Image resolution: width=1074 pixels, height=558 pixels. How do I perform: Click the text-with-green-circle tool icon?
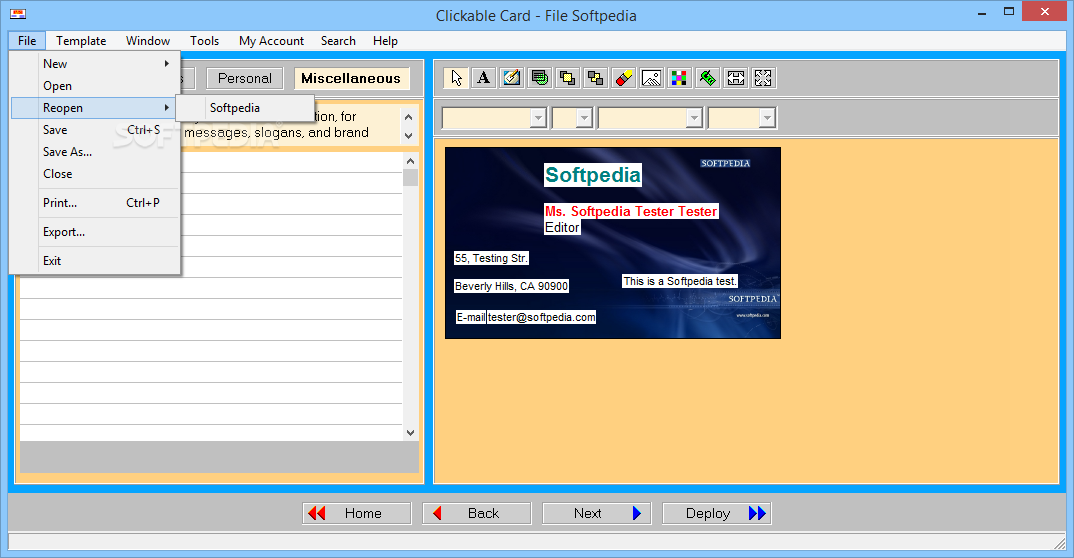coord(540,78)
